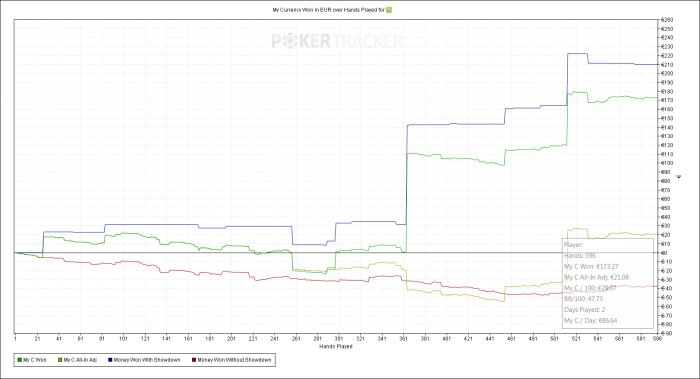Click the 'Player:' line in stats box
This screenshot has height=379, width=700.
click(x=573, y=245)
